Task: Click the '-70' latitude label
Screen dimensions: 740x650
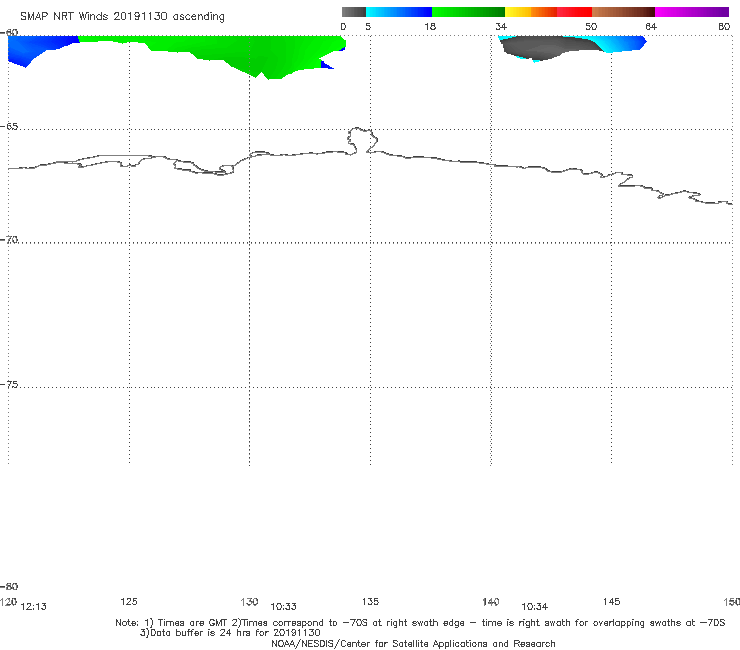Action: click(x=9, y=240)
